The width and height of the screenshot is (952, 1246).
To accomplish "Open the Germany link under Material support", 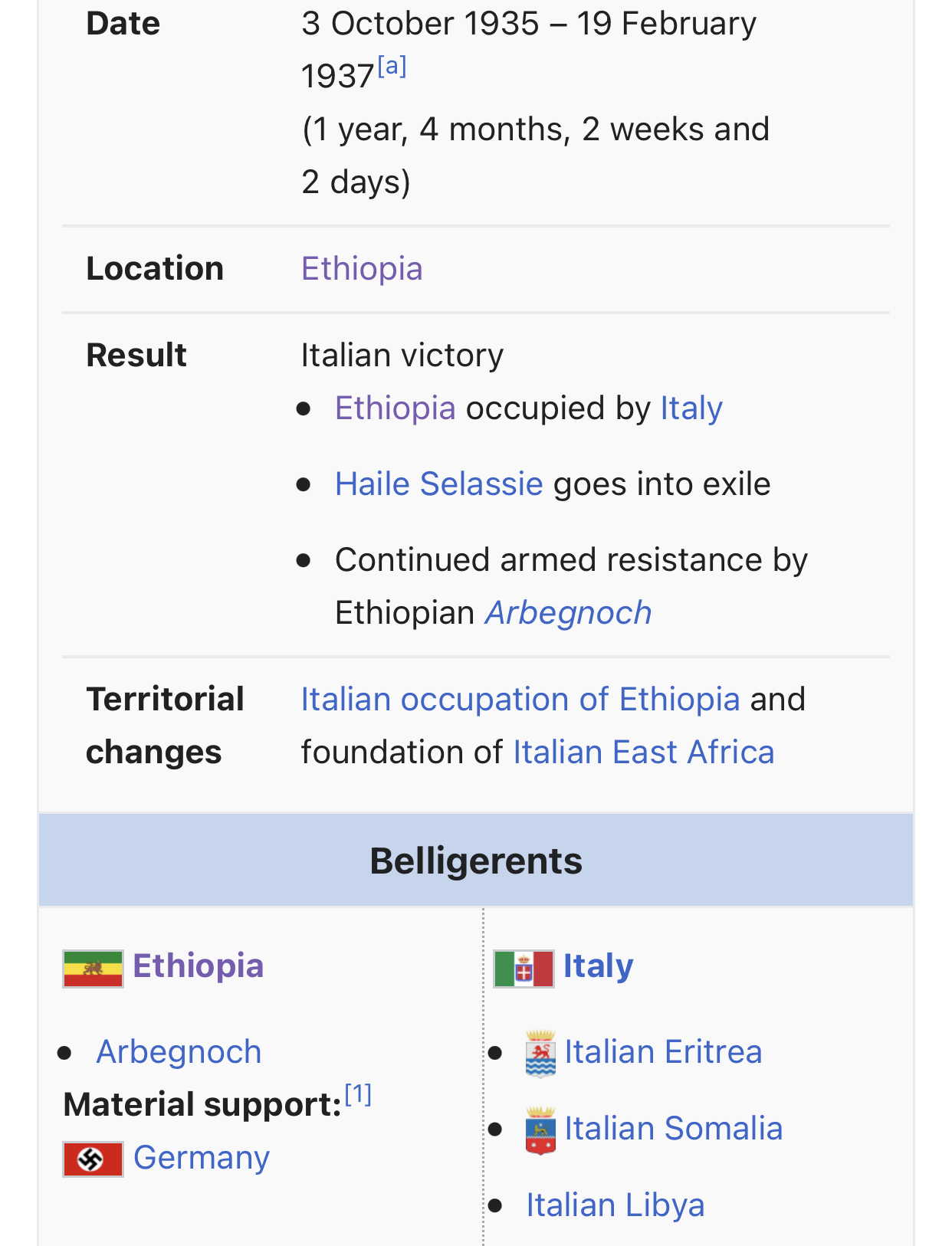I will pos(202,1157).
